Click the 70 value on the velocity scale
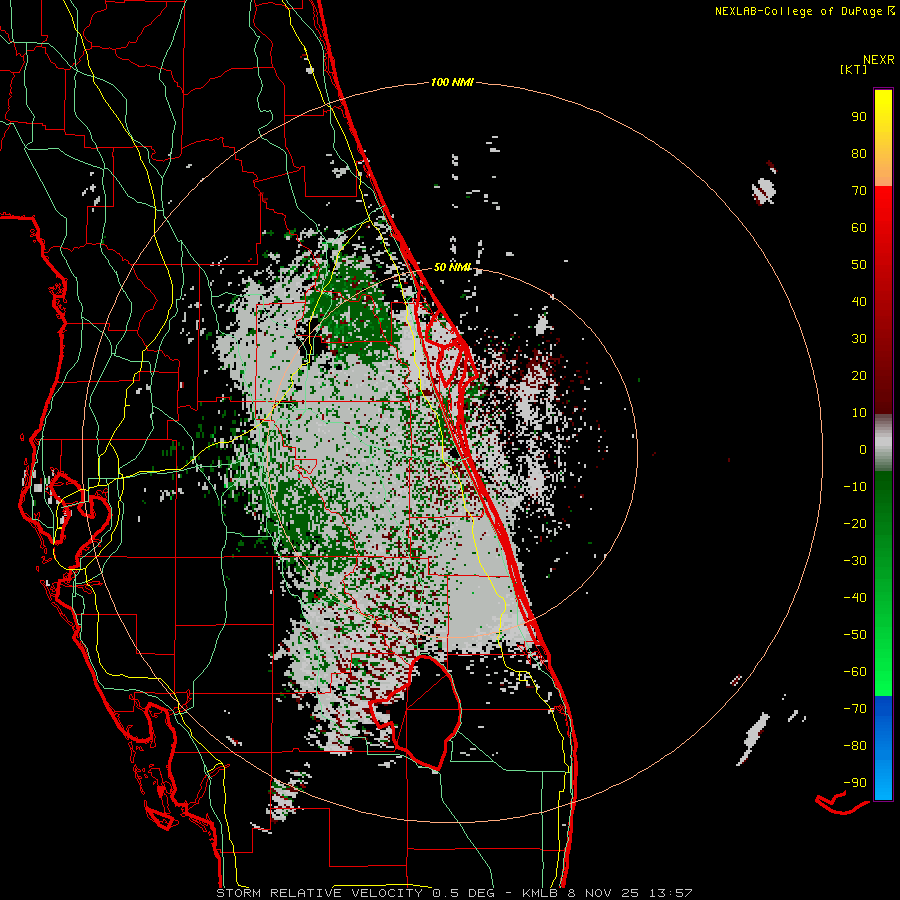The image size is (900, 900). coord(859,191)
